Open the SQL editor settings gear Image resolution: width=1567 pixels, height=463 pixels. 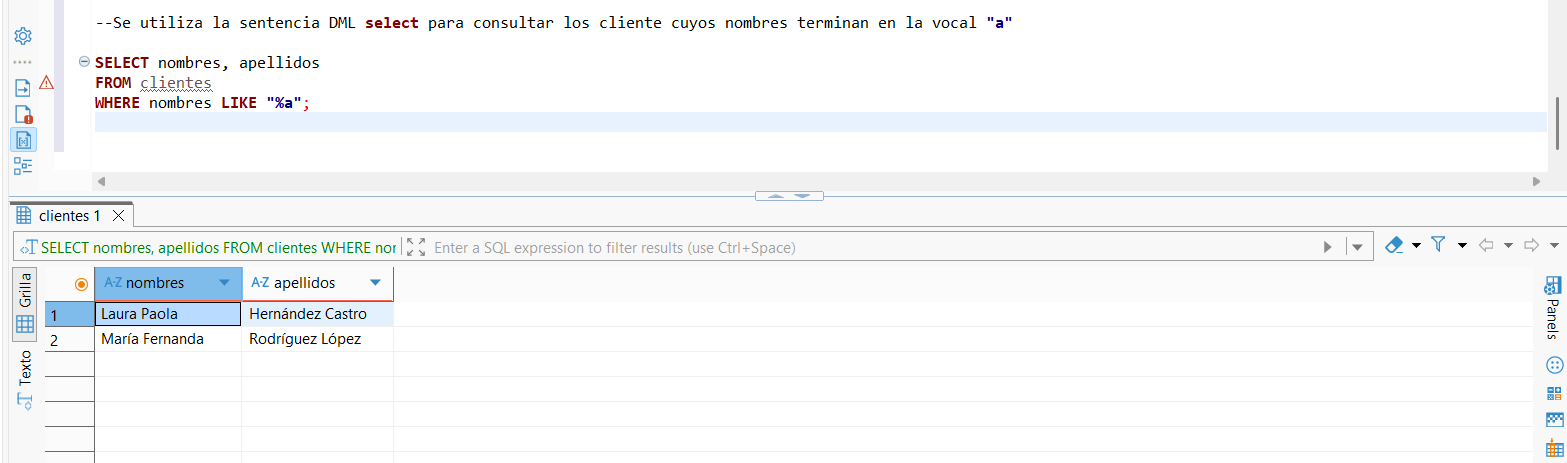coord(22,36)
